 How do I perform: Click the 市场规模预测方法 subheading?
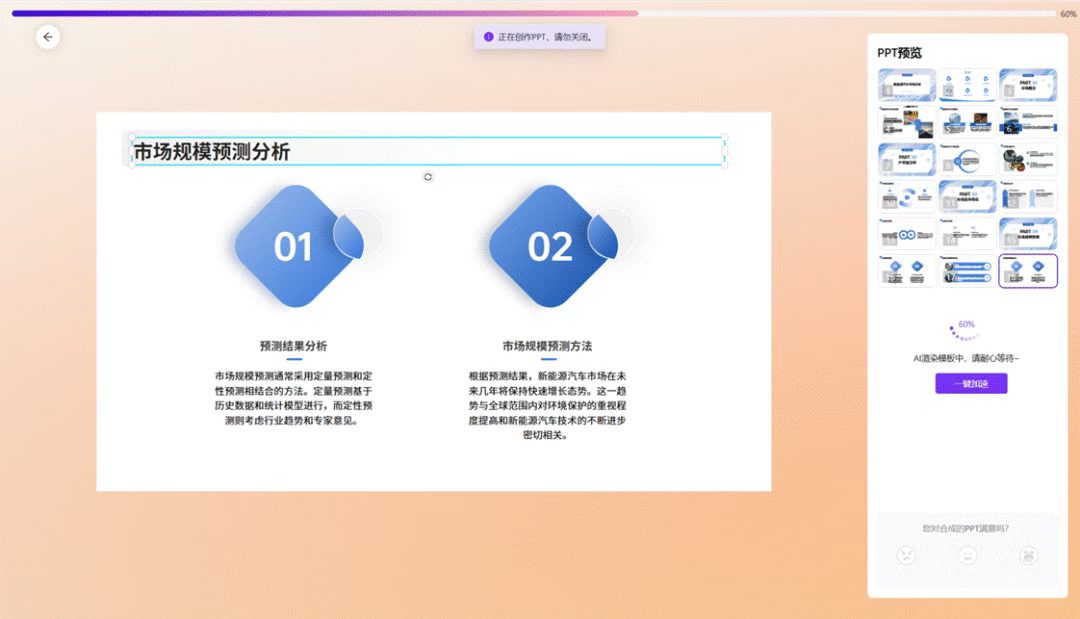pyautogui.click(x=547, y=346)
